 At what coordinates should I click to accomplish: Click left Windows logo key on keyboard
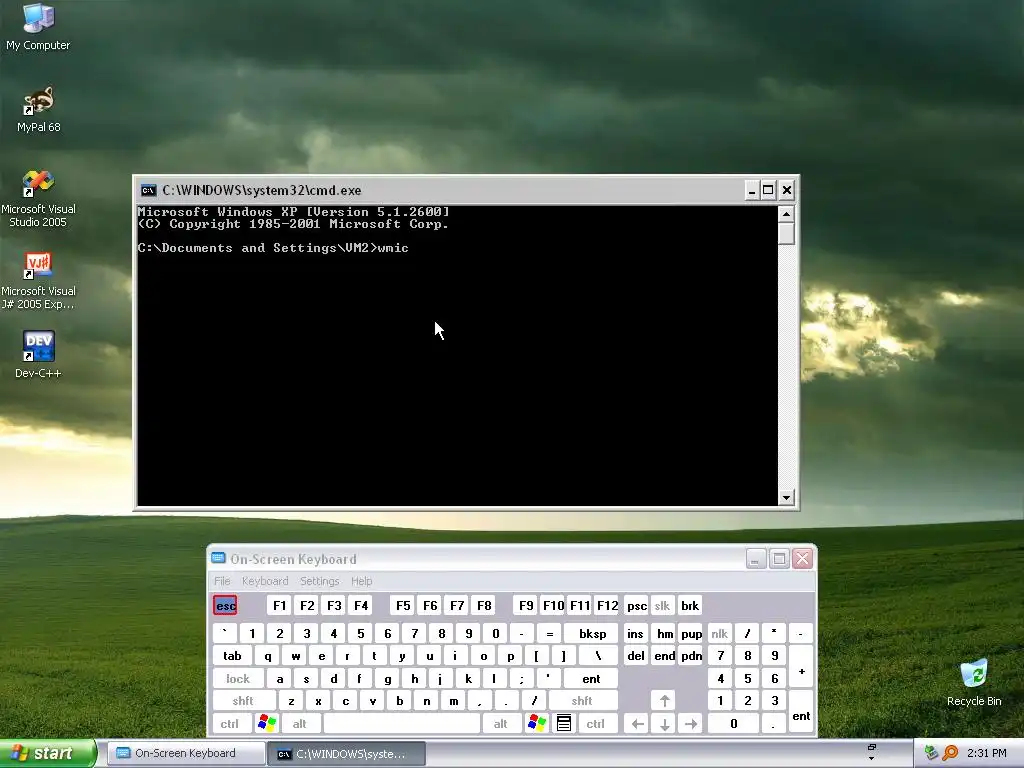[267, 723]
